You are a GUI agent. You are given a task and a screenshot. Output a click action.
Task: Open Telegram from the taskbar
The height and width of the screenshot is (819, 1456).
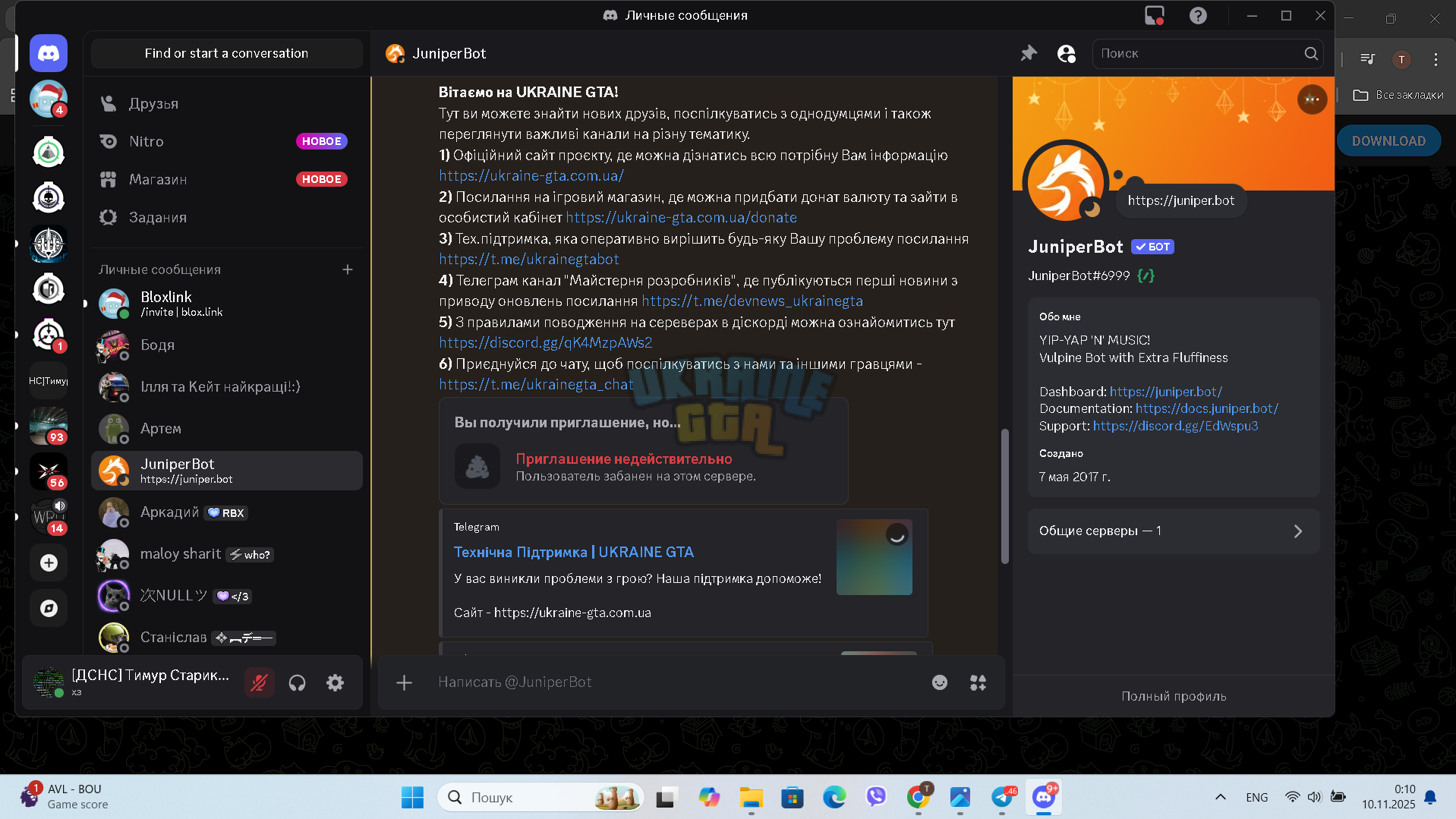[1002, 797]
